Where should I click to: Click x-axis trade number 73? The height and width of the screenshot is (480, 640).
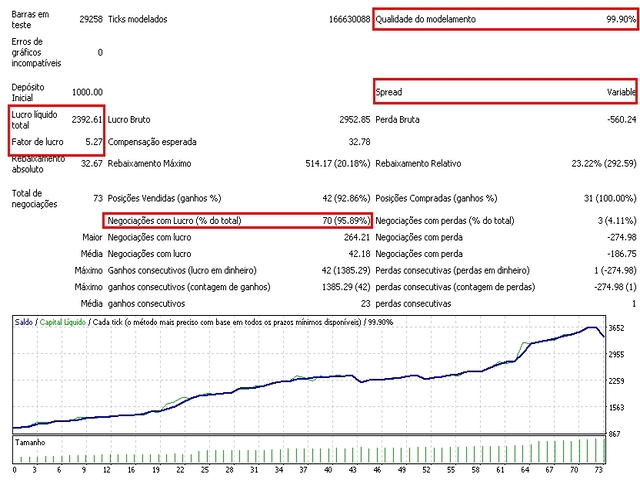coord(598,470)
